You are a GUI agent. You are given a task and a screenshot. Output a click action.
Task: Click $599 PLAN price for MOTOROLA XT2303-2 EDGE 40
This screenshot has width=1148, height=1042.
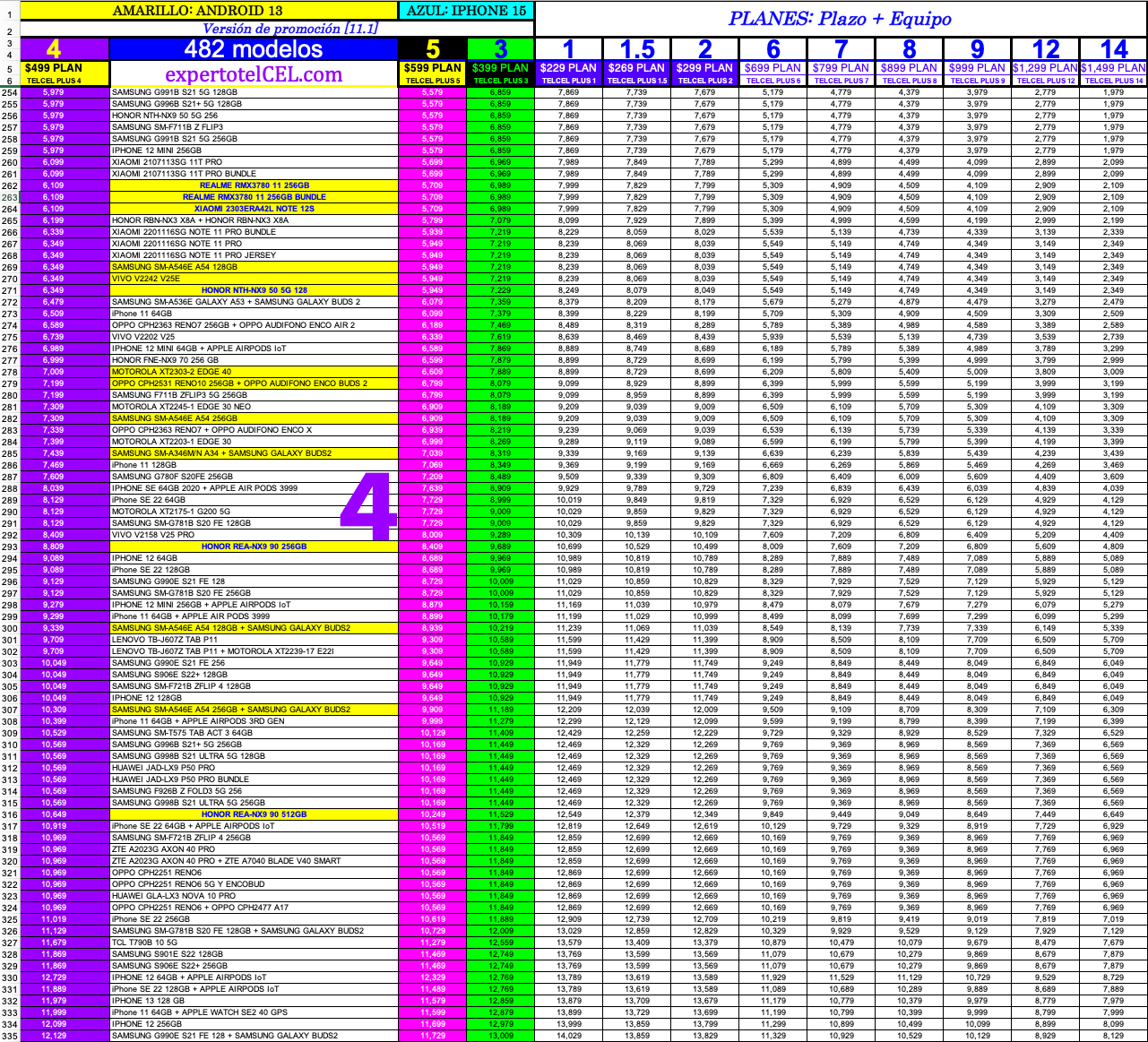pos(433,372)
